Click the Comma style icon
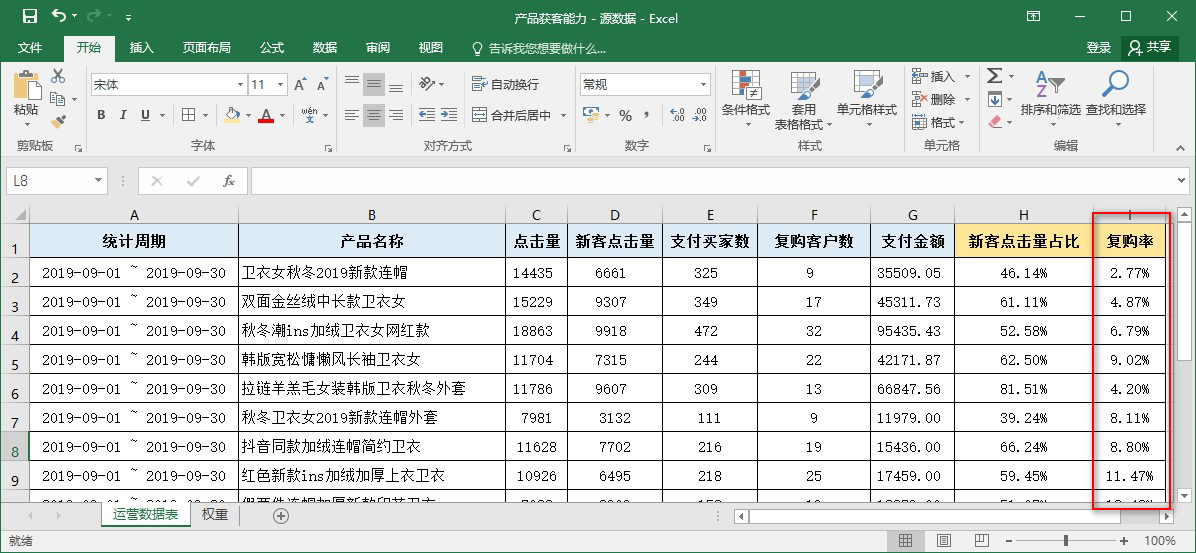The image size is (1196, 553). tap(647, 115)
